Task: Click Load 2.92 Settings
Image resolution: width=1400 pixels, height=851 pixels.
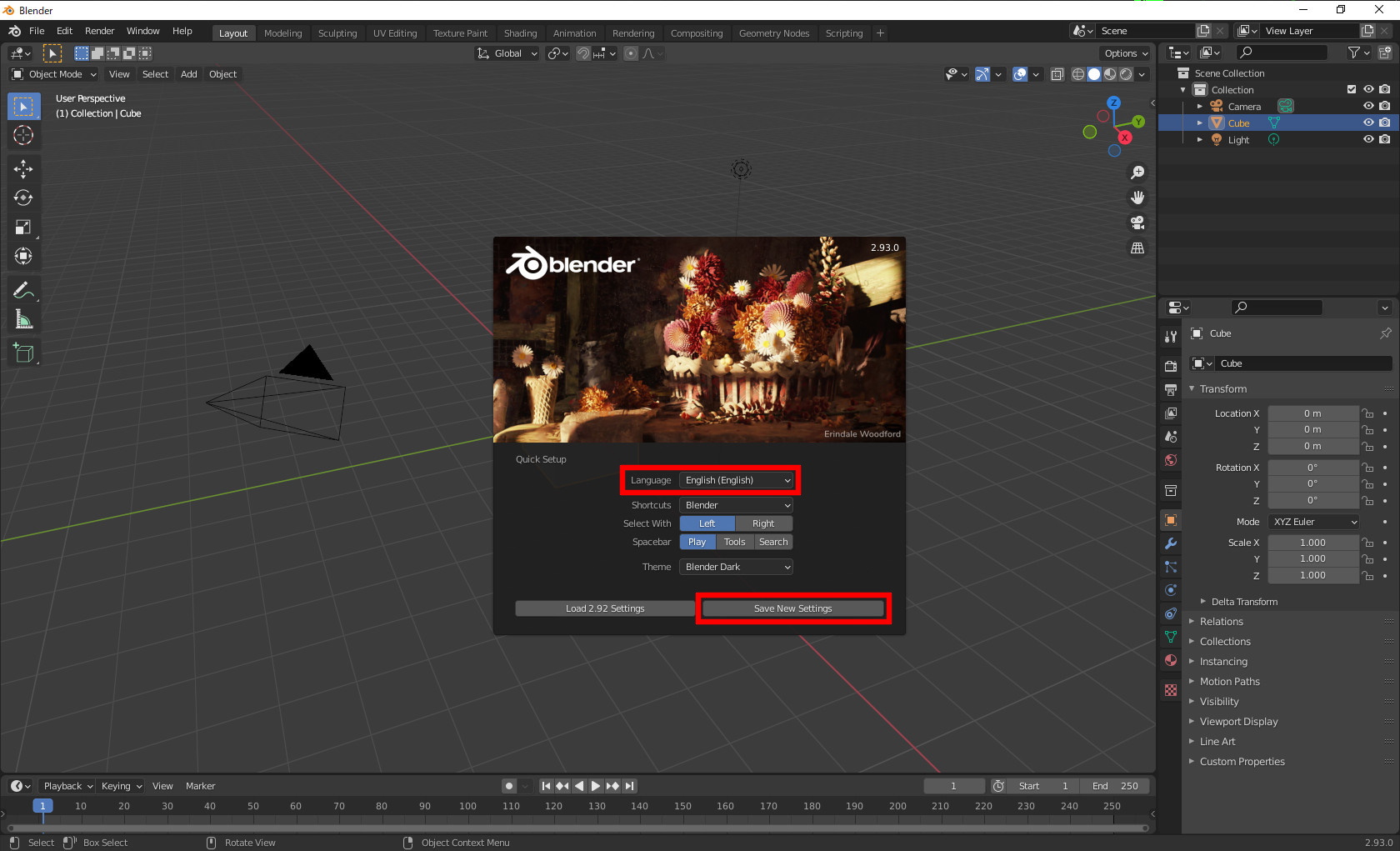Action: [604, 608]
